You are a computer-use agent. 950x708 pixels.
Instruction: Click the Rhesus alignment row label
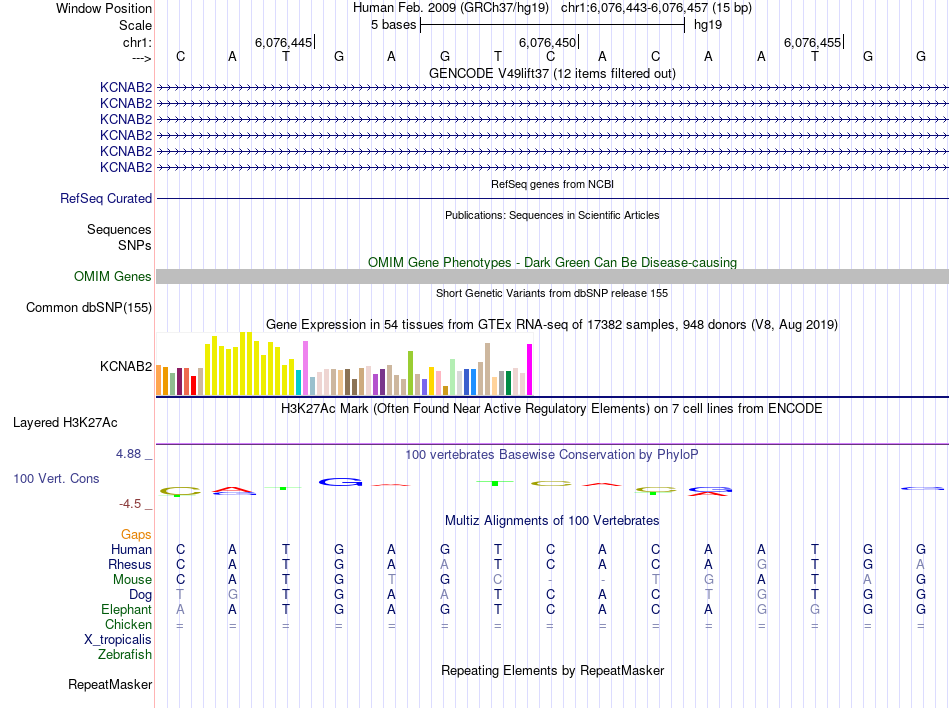coord(130,564)
